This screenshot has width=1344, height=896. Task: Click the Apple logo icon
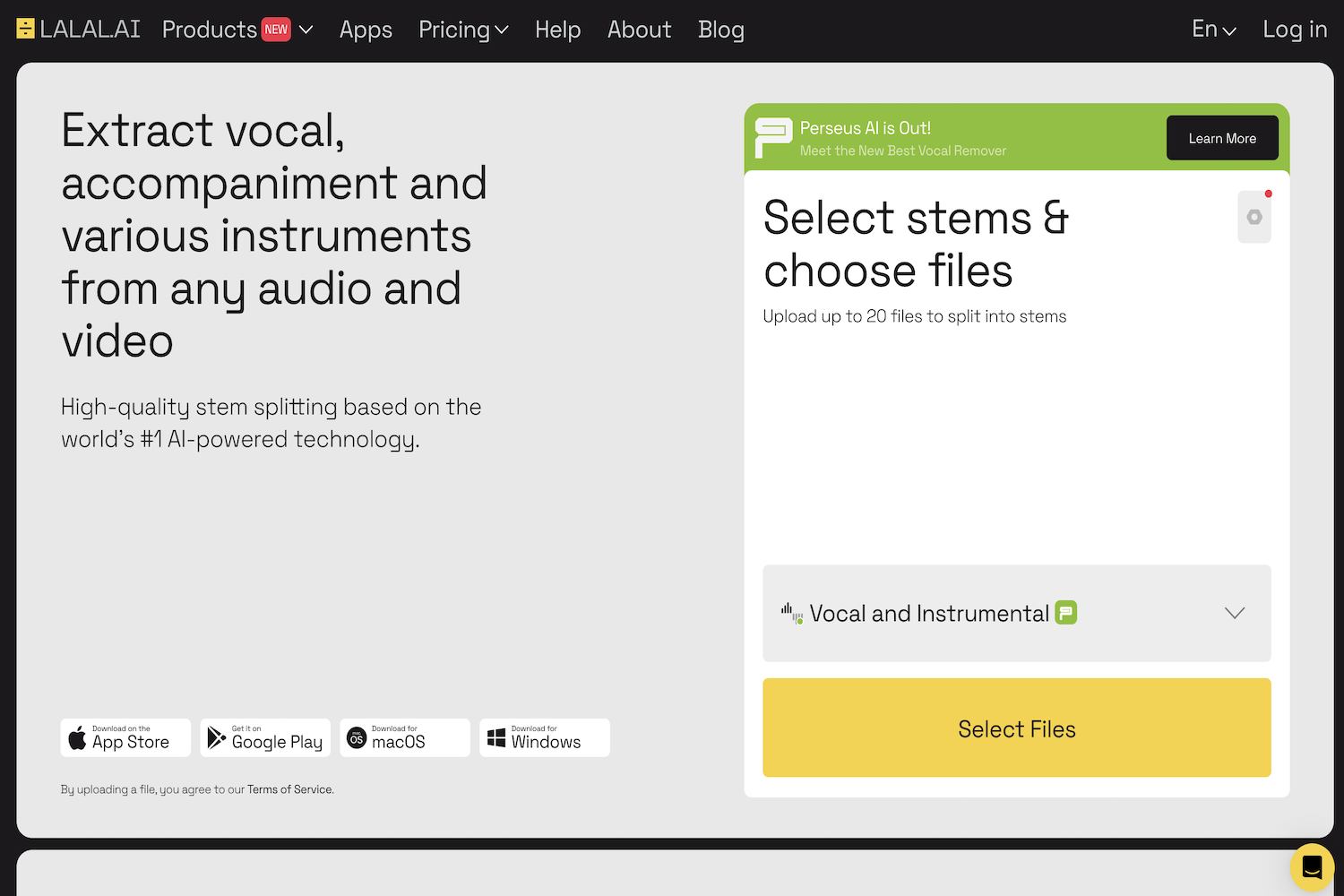[x=78, y=737]
